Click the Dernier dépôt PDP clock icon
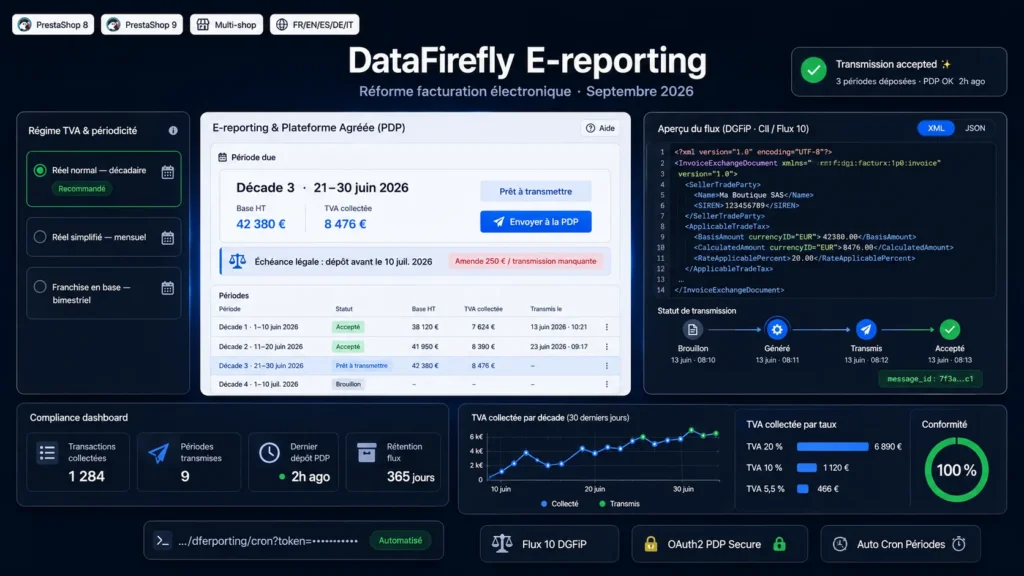Image resolution: width=1024 pixels, height=576 pixels. pyautogui.click(x=269, y=453)
